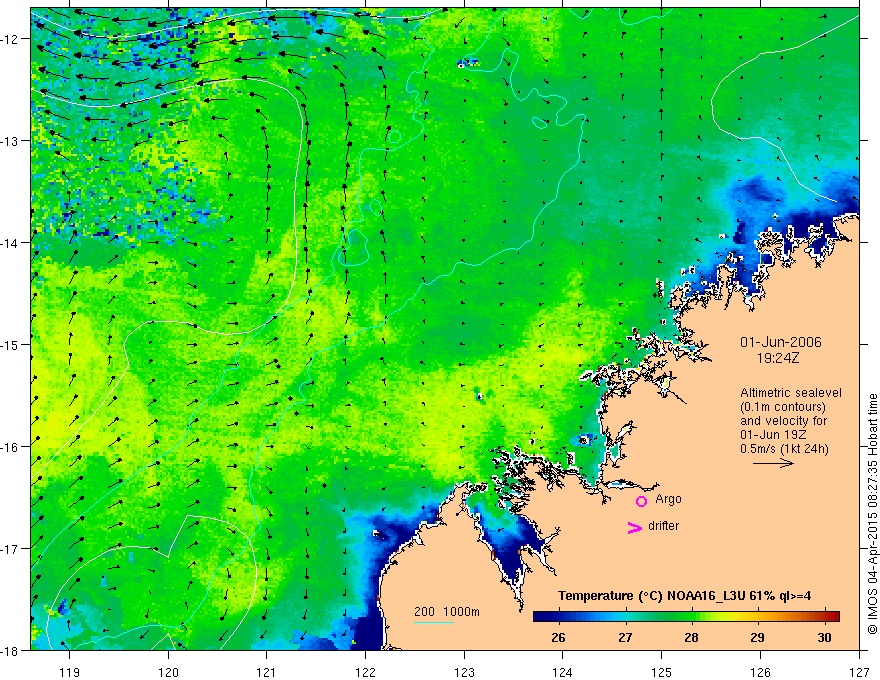This screenshot has width=880, height=680.
Task: Click the "and velocity for" caption line
Action: [783, 421]
